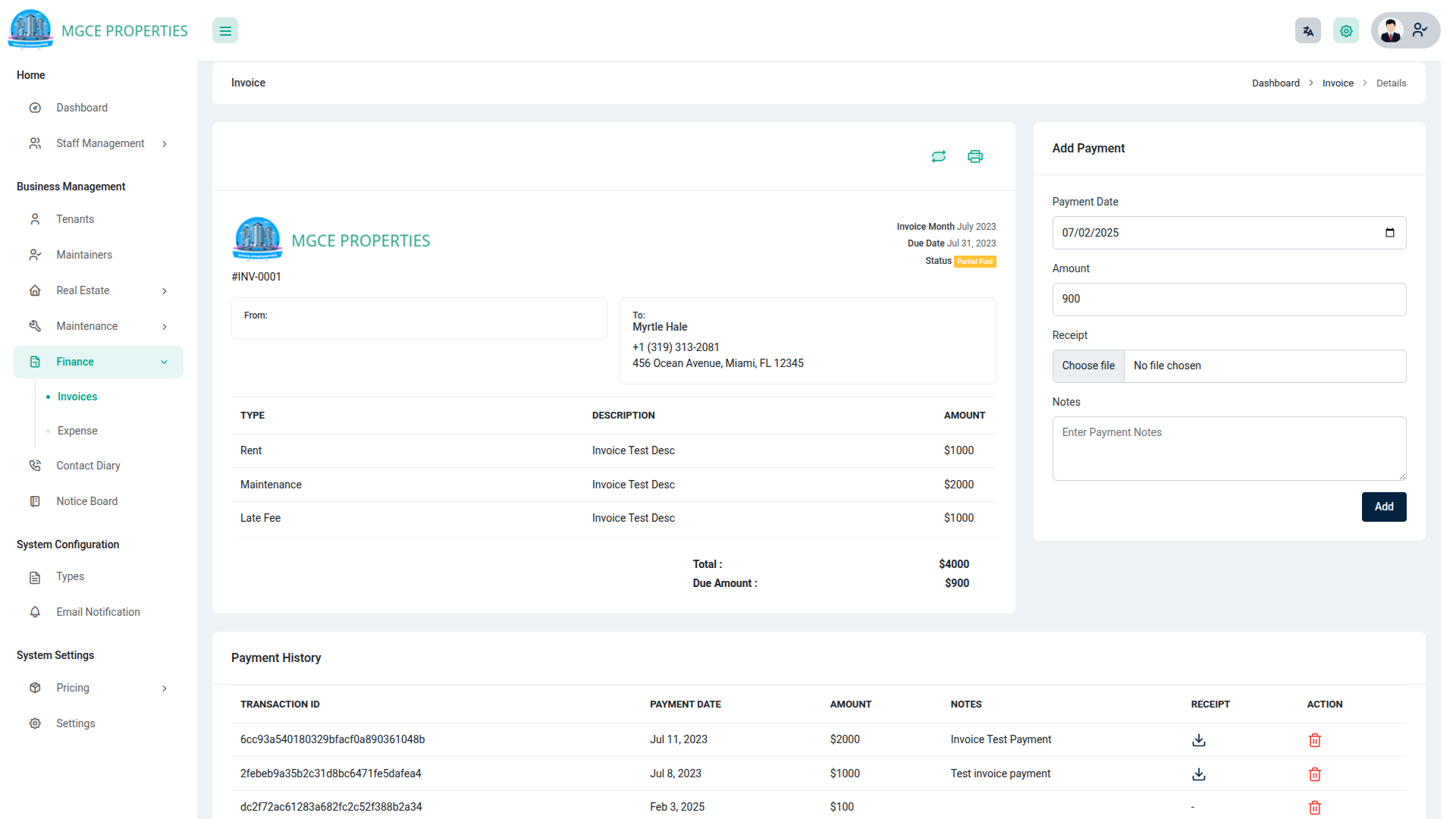Delete the $1000 Jul 8 payment

click(x=1315, y=774)
